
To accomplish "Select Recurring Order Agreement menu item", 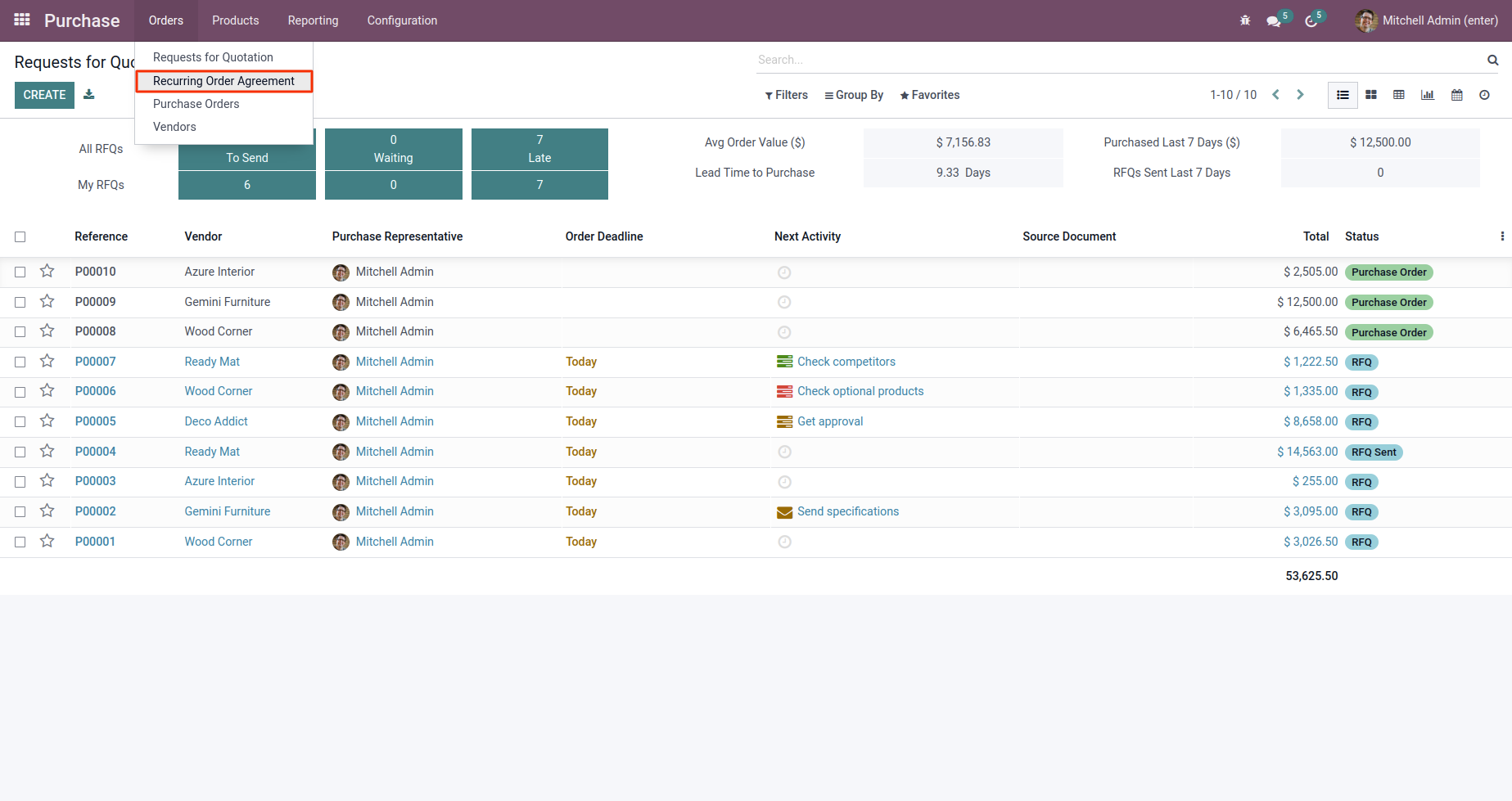I will click(223, 81).
